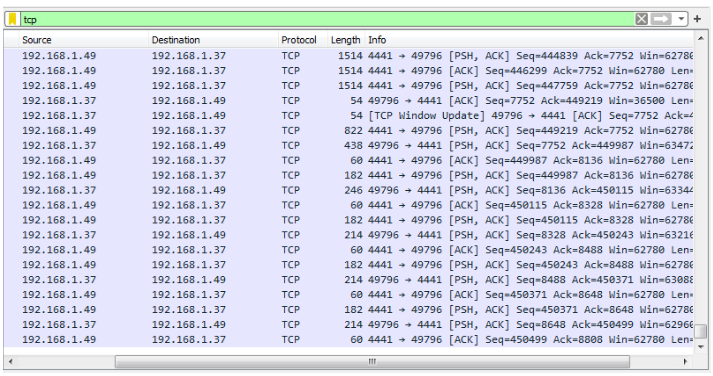Image resolution: width=713 pixels, height=376 pixels.
Task: Select the TCP Window Update packet
Action: (x=349, y=116)
